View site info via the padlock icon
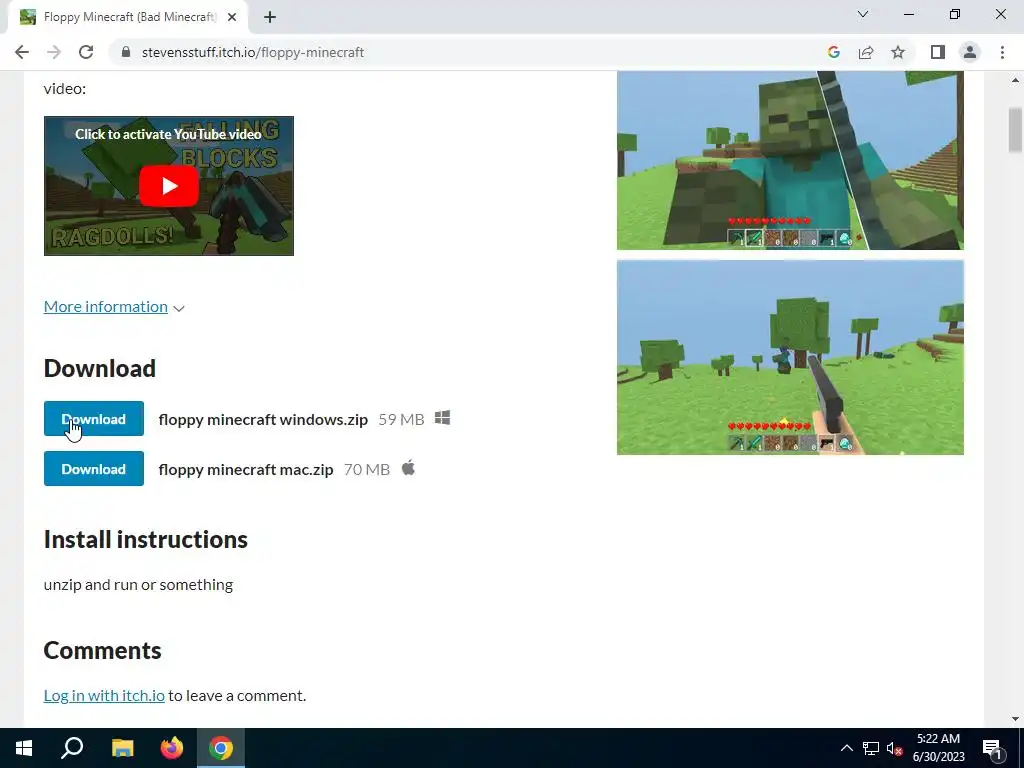Viewport: 1024px width, 768px height. coord(126,52)
